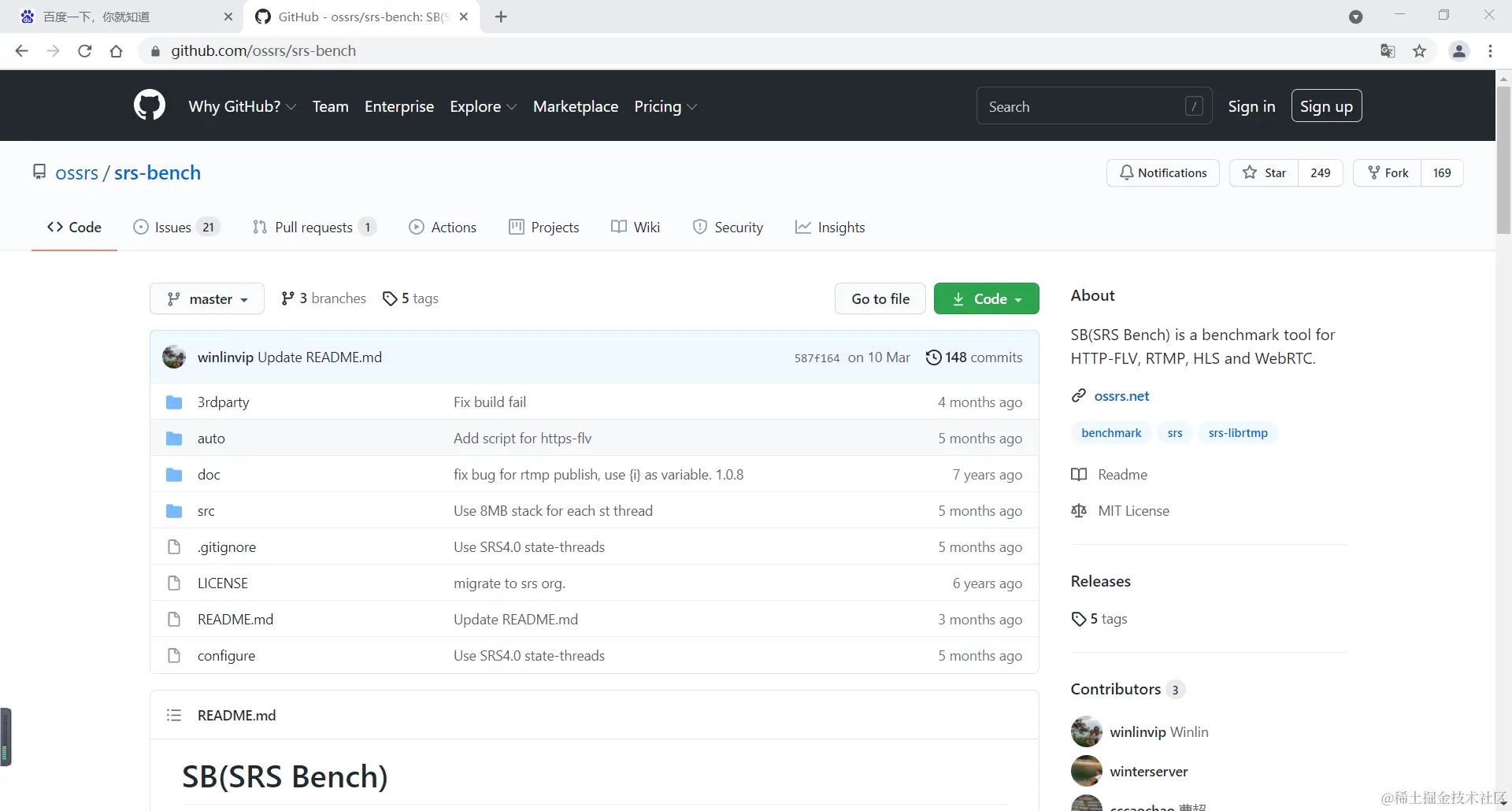Switch to the Code tab
1512x811 pixels.
[x=74, y=227]
